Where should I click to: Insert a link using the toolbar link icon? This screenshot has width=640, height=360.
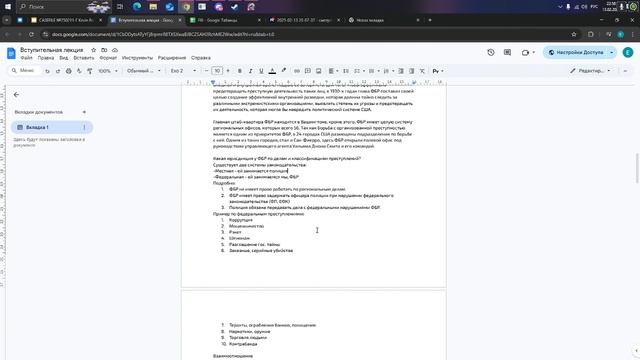(297, 71)
